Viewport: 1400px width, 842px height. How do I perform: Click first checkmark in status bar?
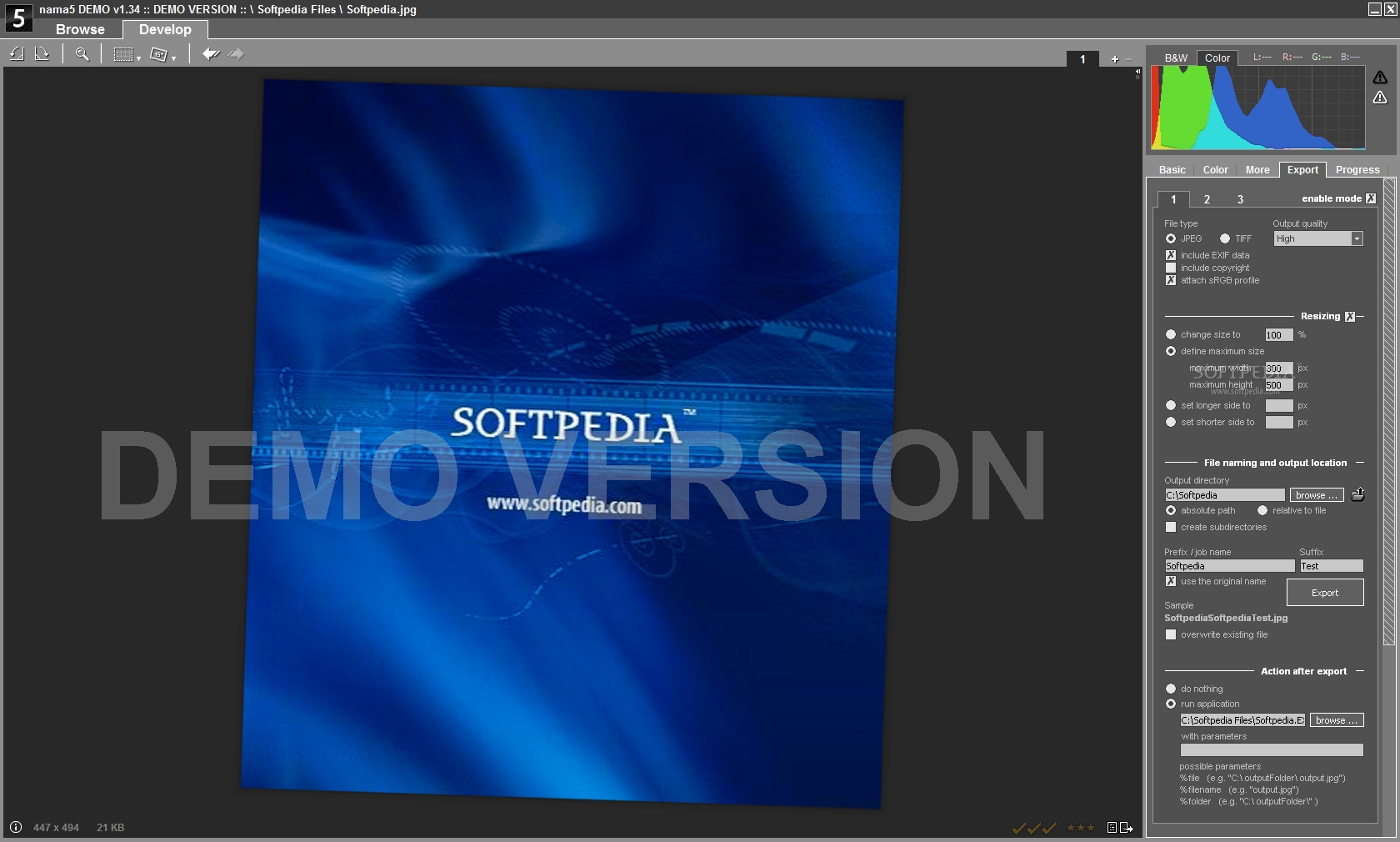[1018, 828]
